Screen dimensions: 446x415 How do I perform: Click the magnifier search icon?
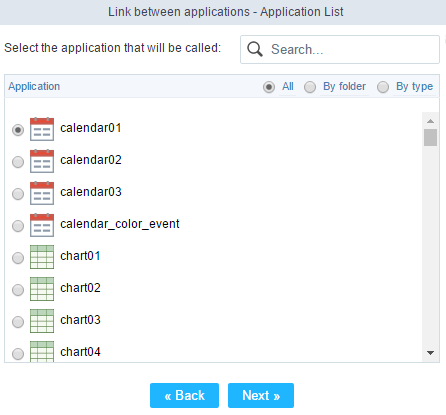[x=255, y=49]
